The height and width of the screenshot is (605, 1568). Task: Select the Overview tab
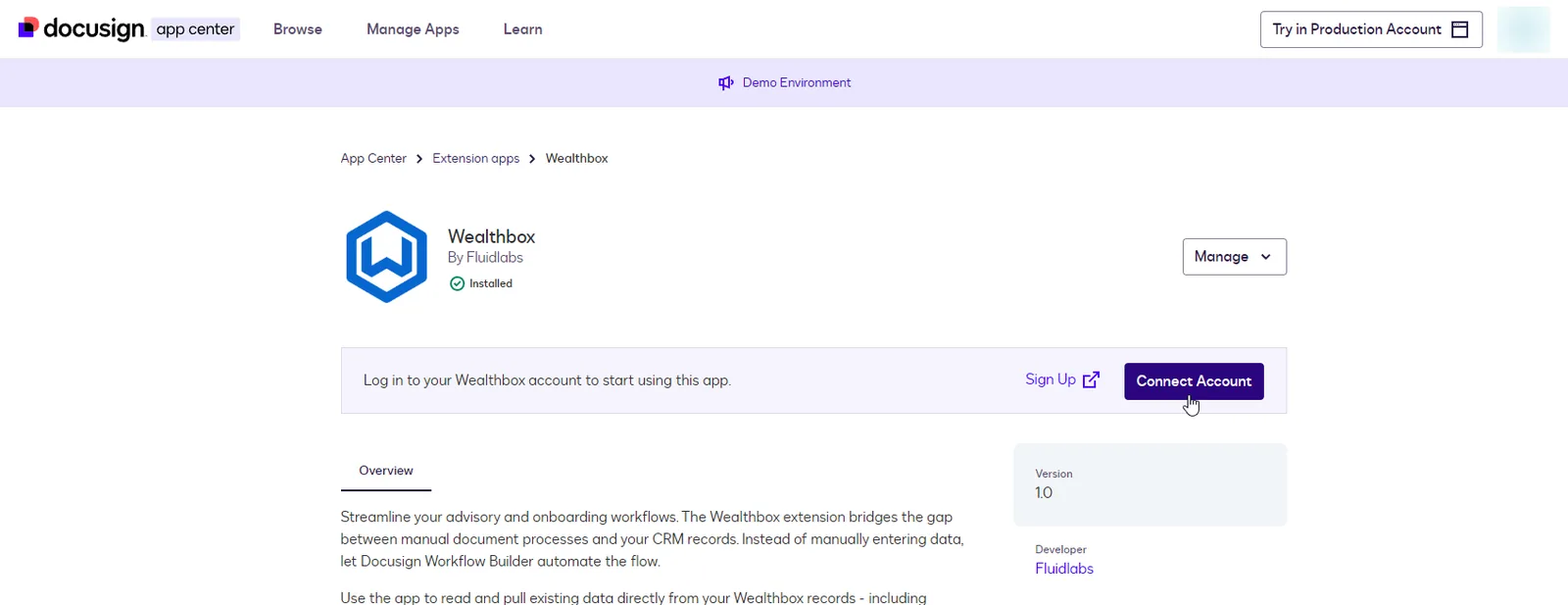386,471
